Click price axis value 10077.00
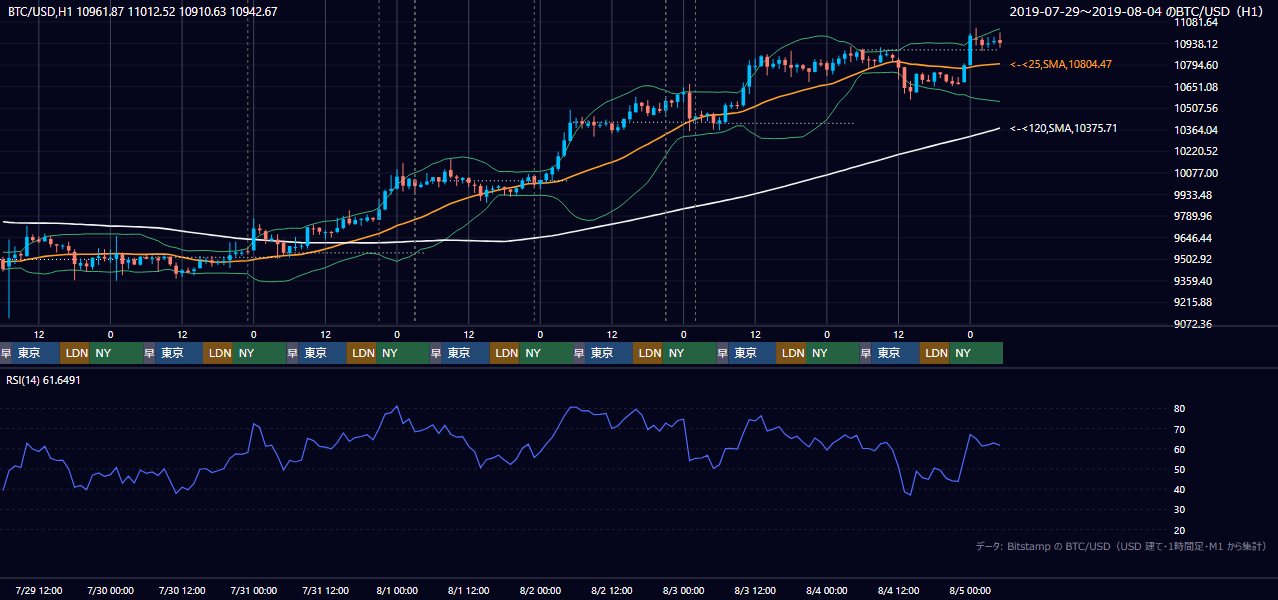The height and width of the screenshot is (600, 1278). tap(1196, 173)
